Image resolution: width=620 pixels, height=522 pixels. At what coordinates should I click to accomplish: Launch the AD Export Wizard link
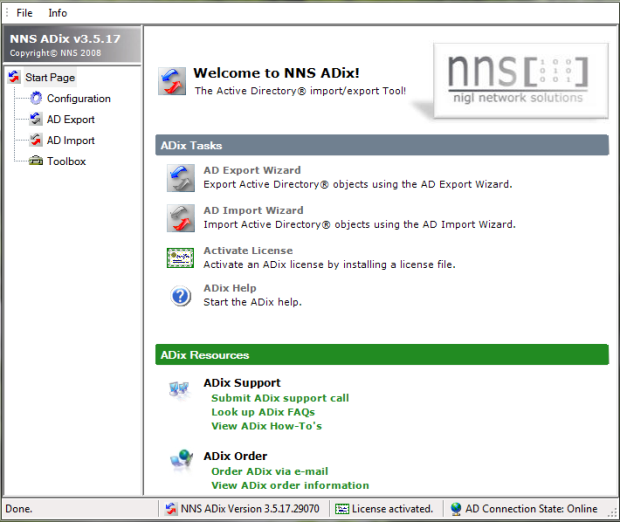coord(252,170)
